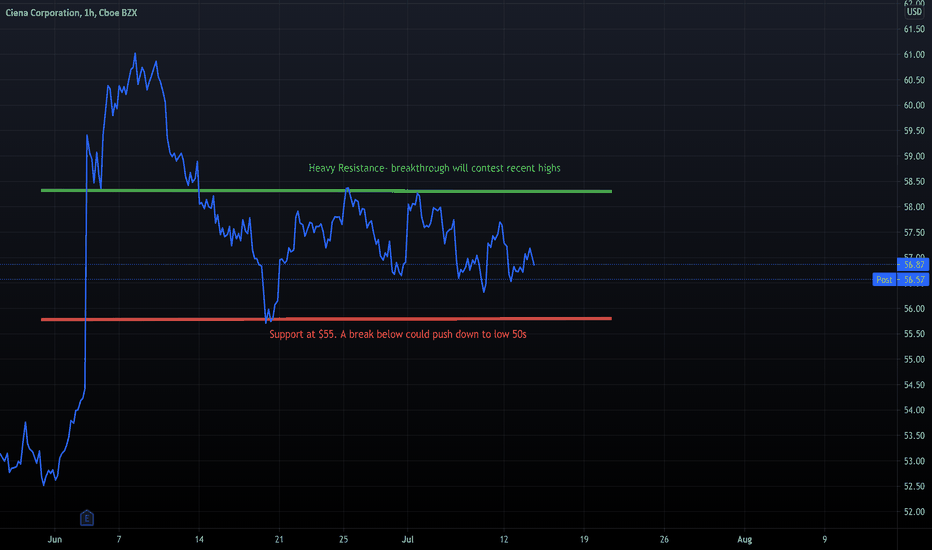Click the '12' date axis label
Image resolution: width=932 pixels, height=550 pixels.
tap(504, 539)
